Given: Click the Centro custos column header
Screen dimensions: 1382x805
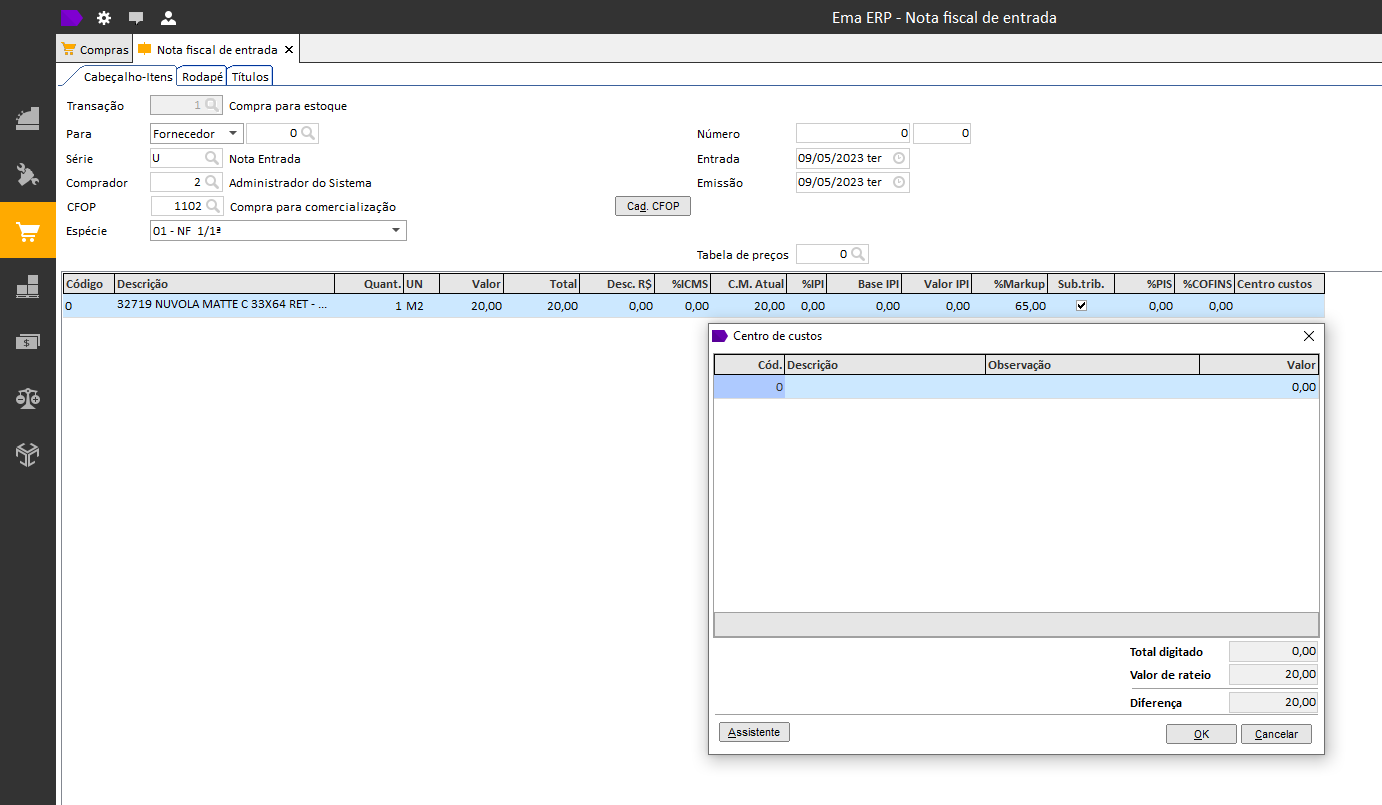Looking at the screenshot, I should point(1279,284).
